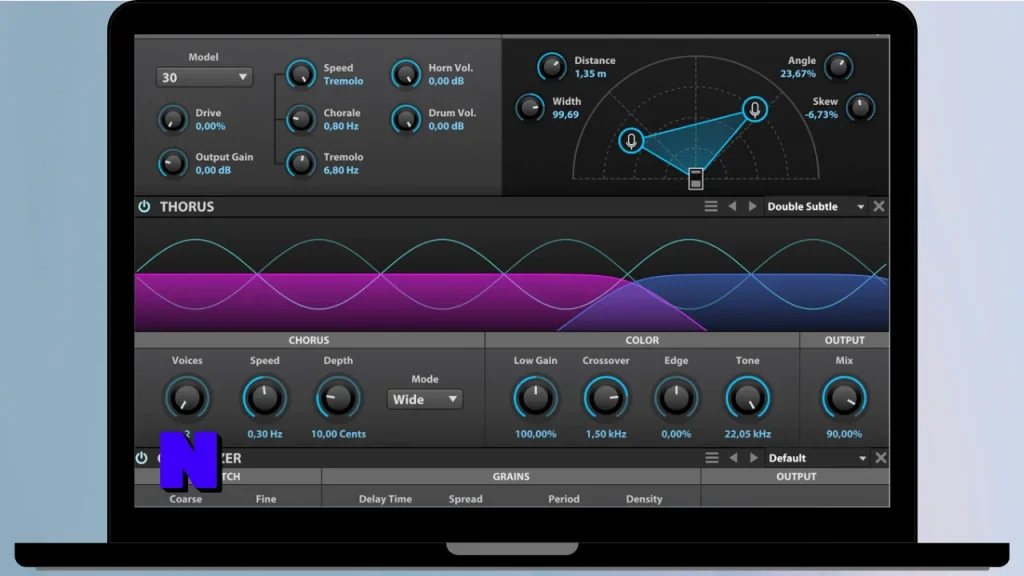Click the chorus Voices knob

click(x=187, y=398)
